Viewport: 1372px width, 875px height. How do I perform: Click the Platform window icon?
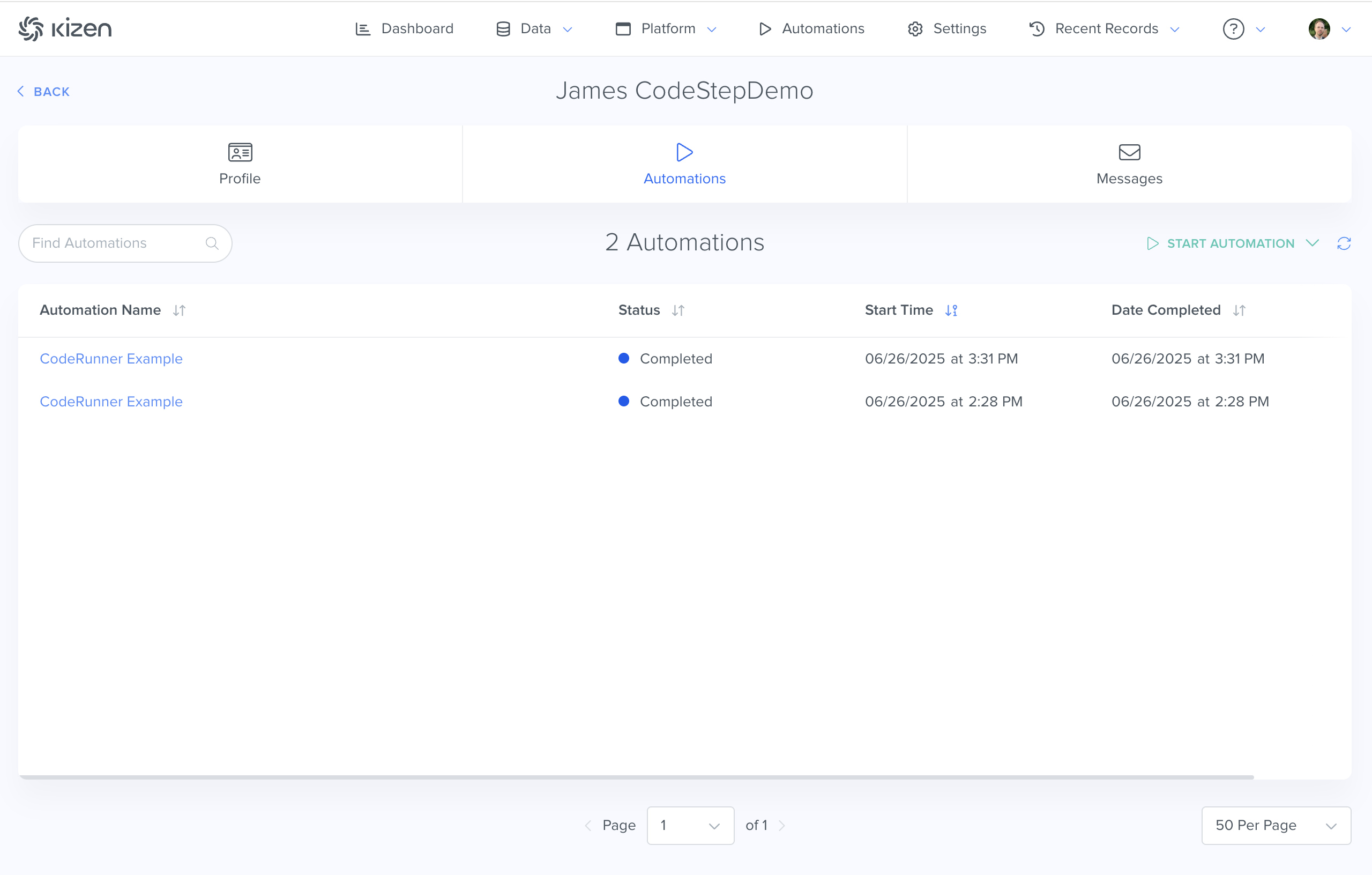(x=623, y=29)
